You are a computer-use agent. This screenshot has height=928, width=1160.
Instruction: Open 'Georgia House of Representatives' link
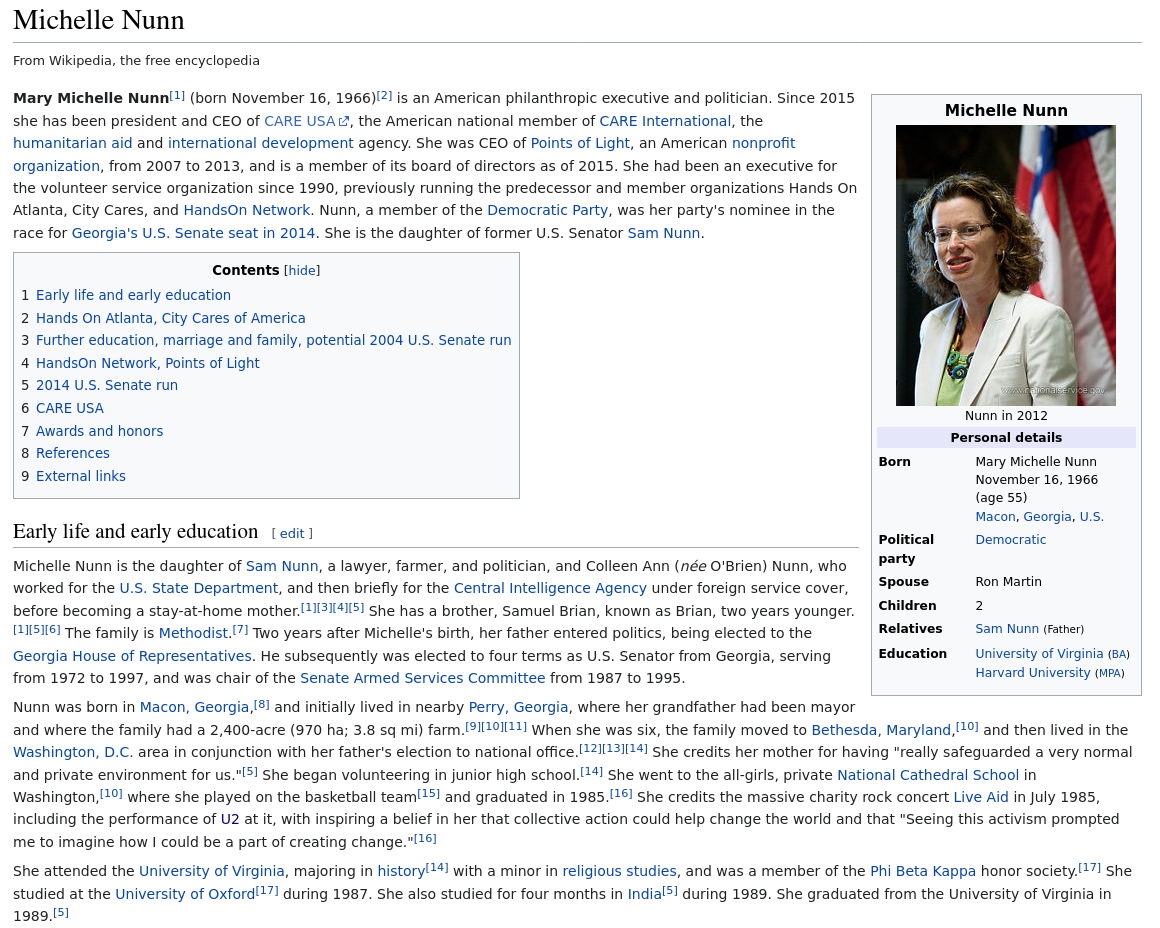132,657
